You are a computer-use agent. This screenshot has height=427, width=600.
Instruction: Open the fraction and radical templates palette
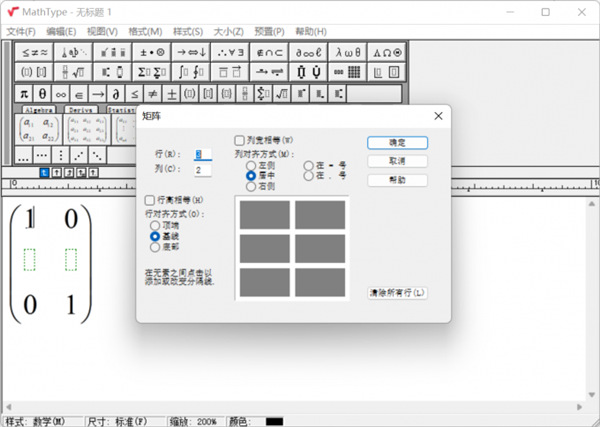coord(73,72)
